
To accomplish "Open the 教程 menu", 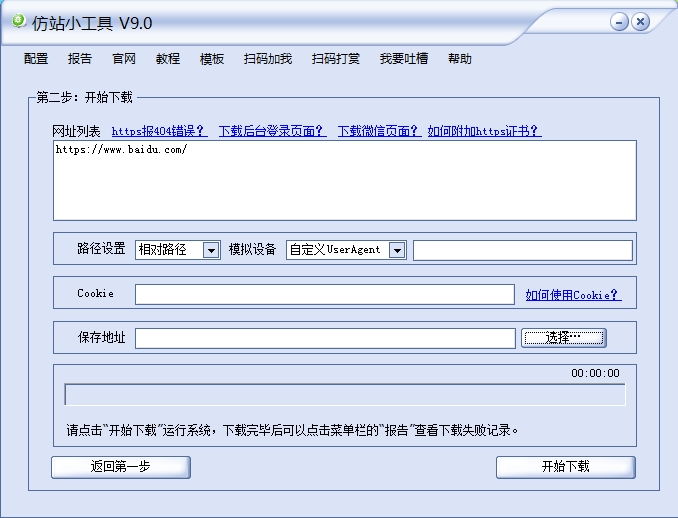I will pos(168,59).
